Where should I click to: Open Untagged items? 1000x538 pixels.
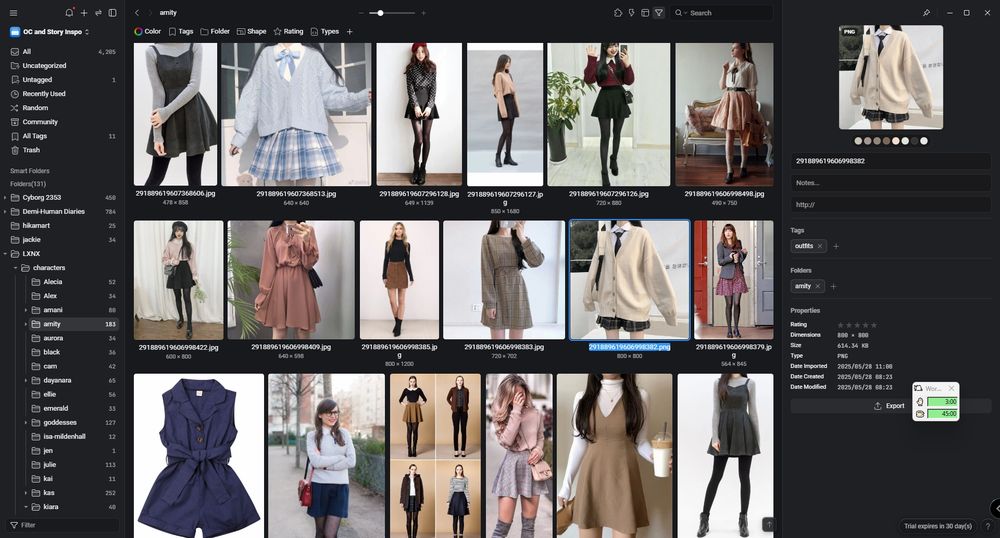(62, 80)
